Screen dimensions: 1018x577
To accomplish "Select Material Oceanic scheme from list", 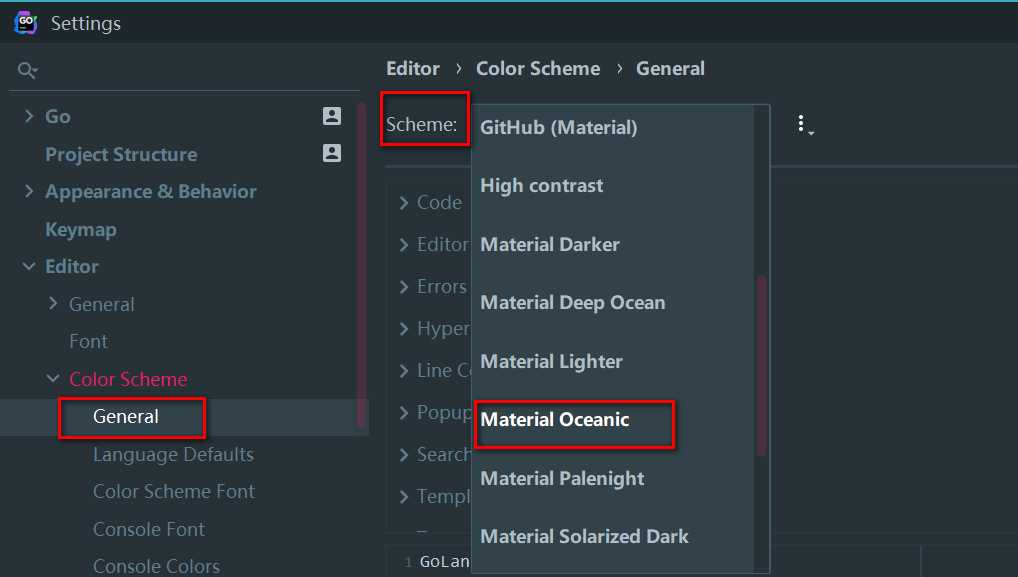I will point(554,420).
